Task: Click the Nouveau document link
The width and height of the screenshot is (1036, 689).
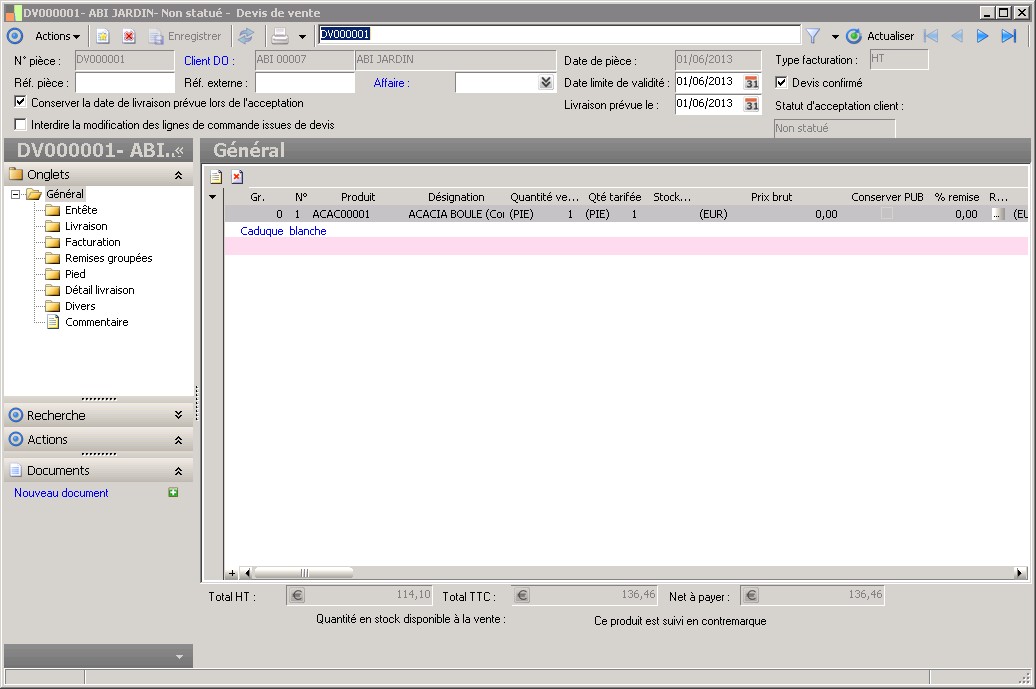Action: click(x=61, y=493)
